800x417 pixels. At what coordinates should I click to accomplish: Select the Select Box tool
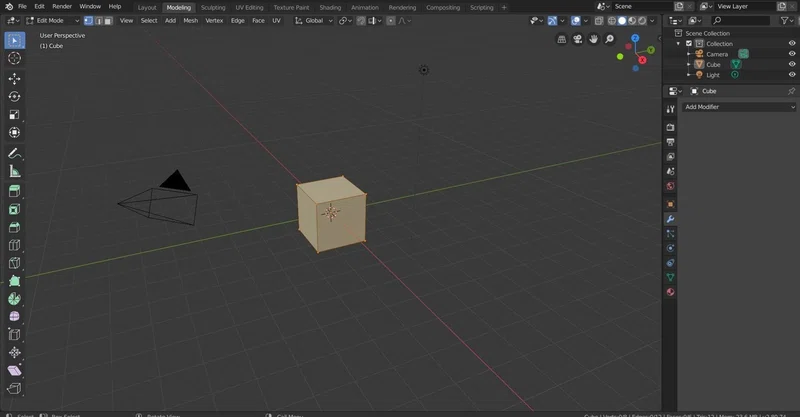coord(14,40)
